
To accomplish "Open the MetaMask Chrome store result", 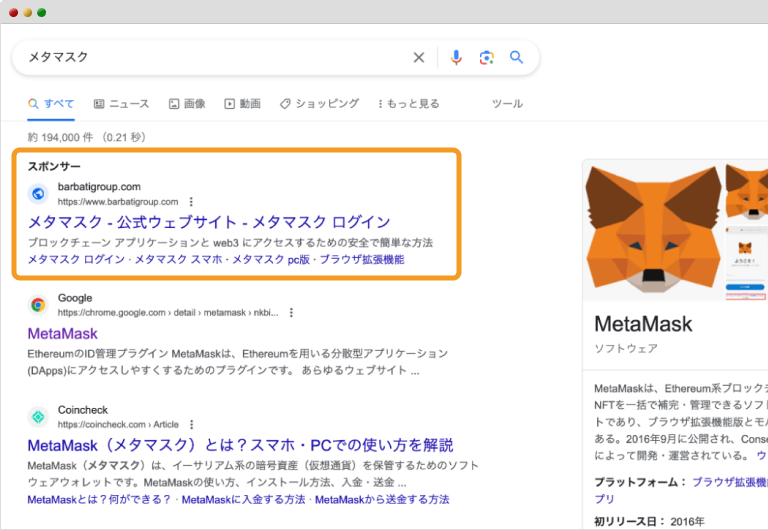I will [63, 334].
